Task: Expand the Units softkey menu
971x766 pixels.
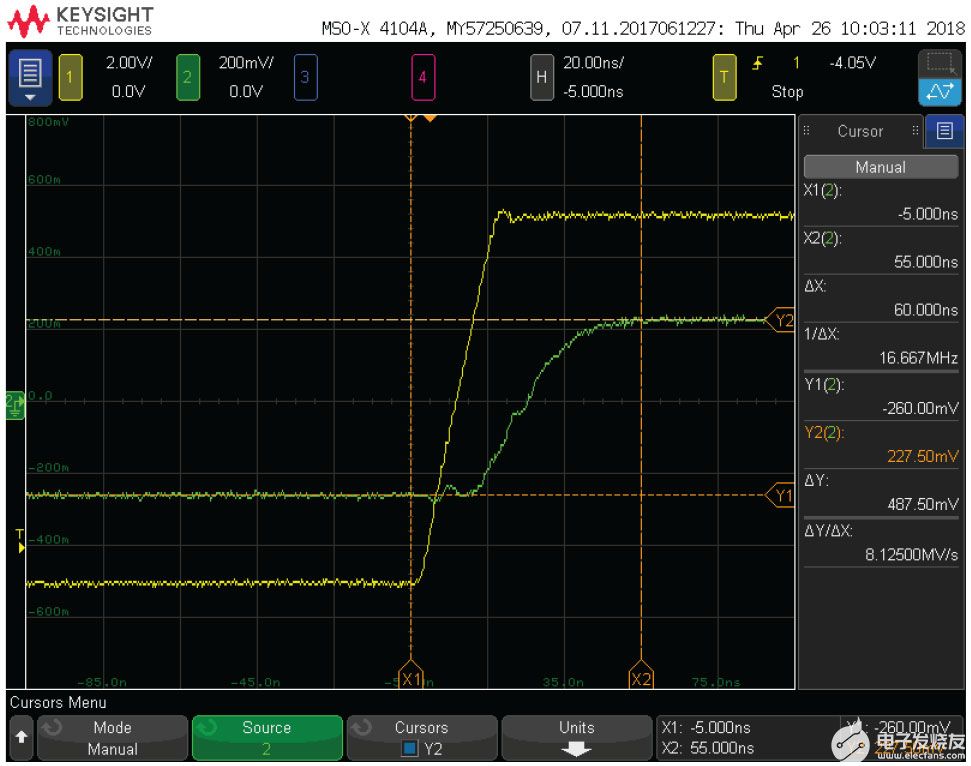Action: pyautogui.click(x=576, y=738)
